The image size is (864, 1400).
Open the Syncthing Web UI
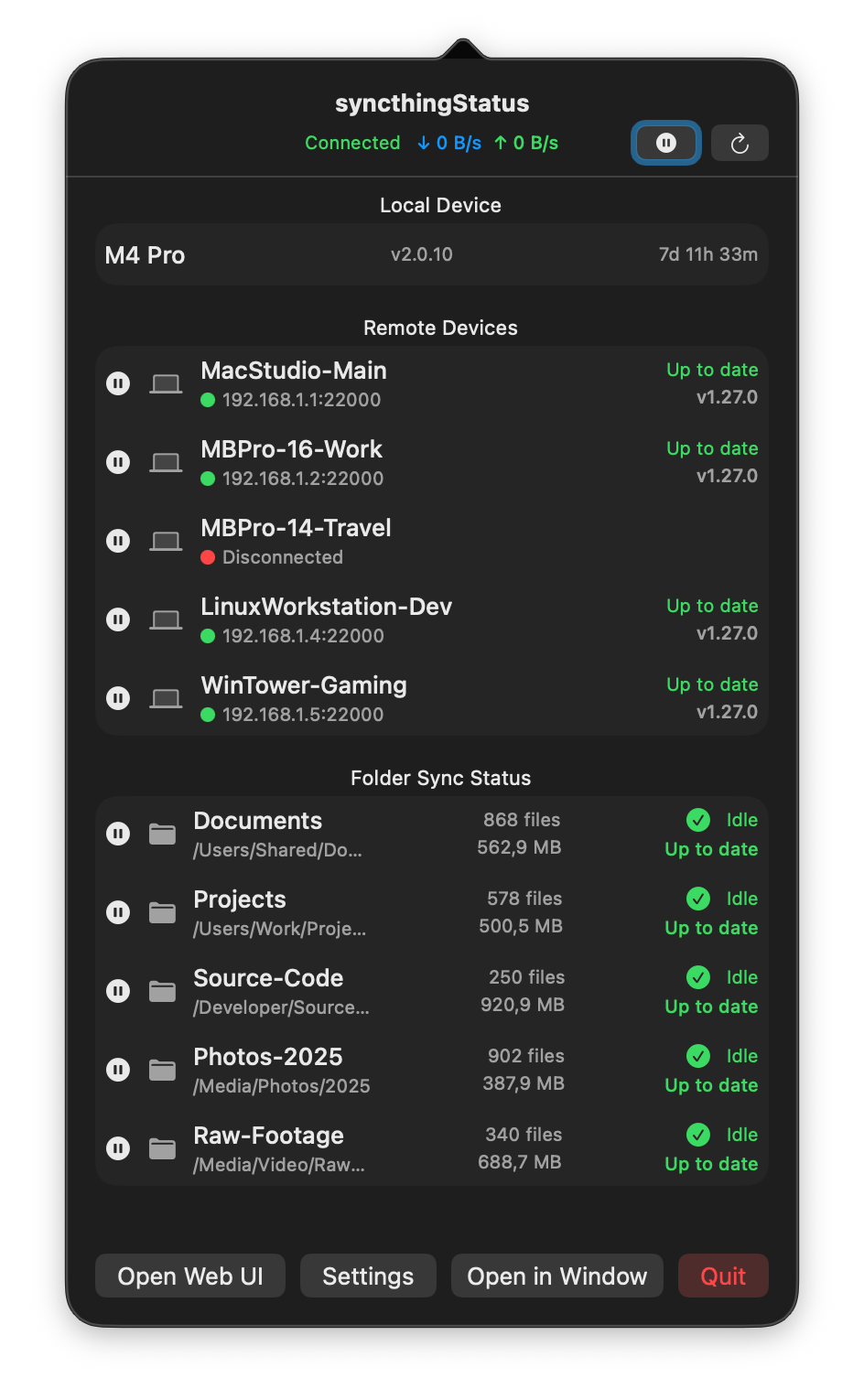point(189,1276)
